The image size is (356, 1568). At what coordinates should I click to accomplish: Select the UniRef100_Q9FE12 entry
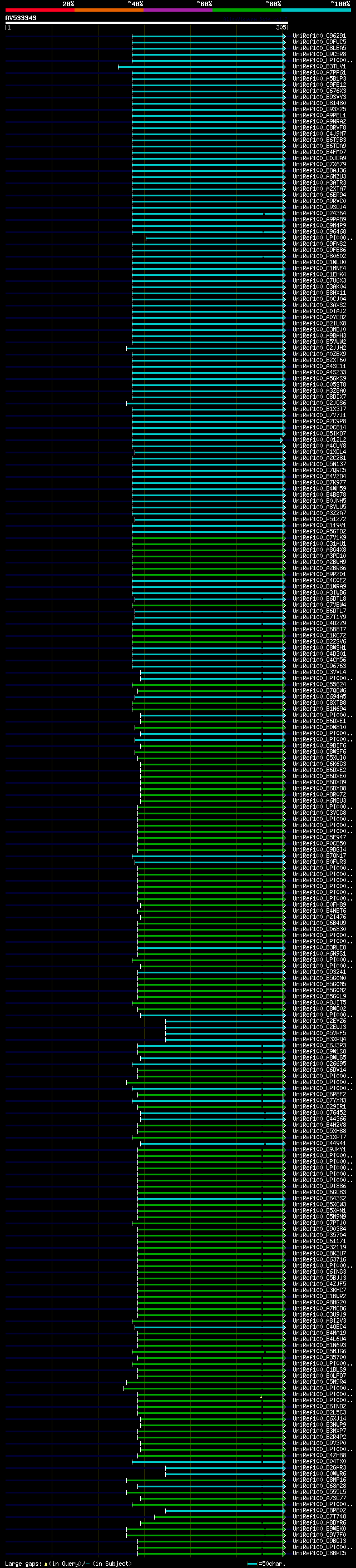[x=319, y=85]
